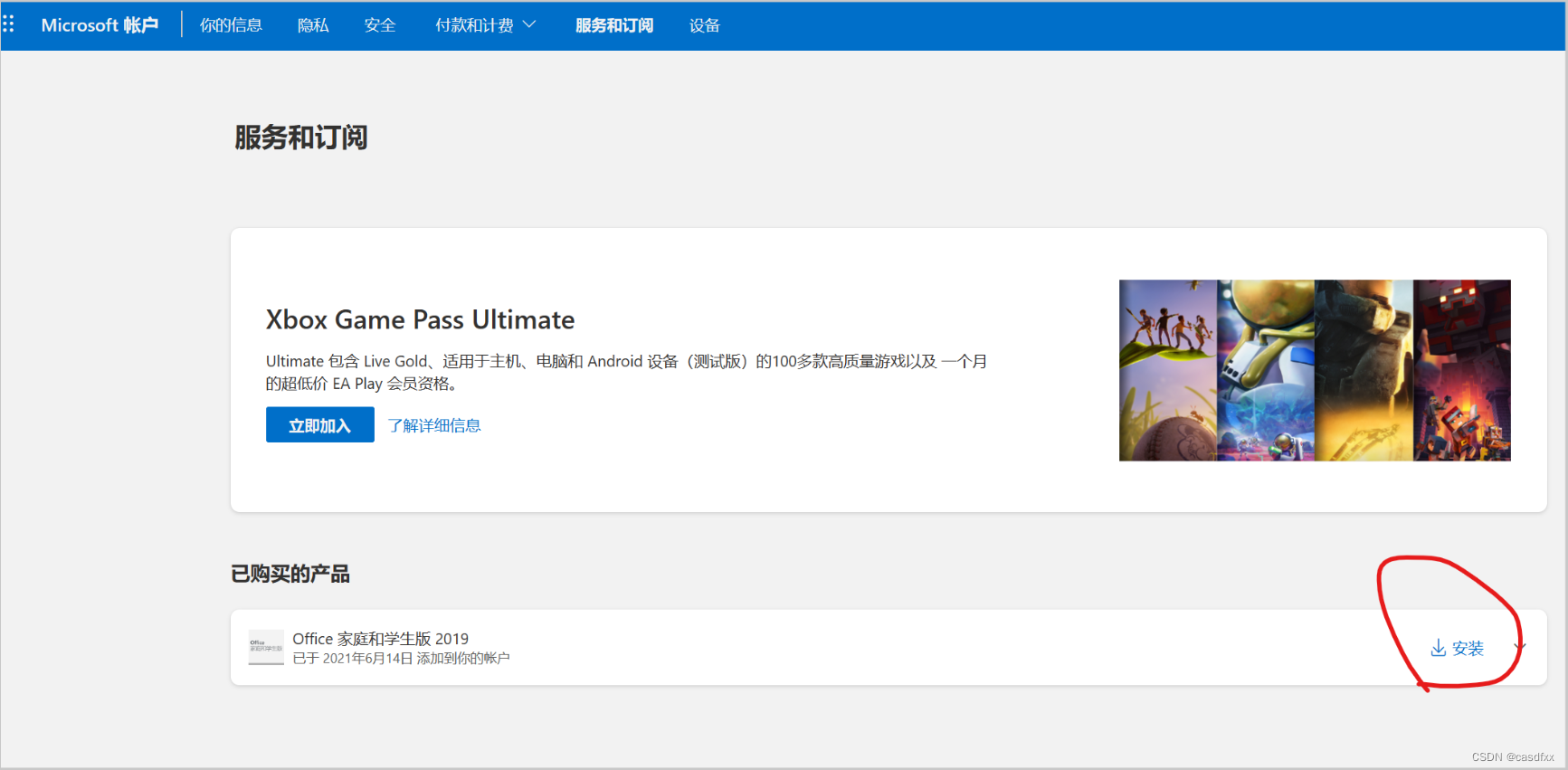
Task: Click the 服务和订阅 page title
Action: click(301, 138)
